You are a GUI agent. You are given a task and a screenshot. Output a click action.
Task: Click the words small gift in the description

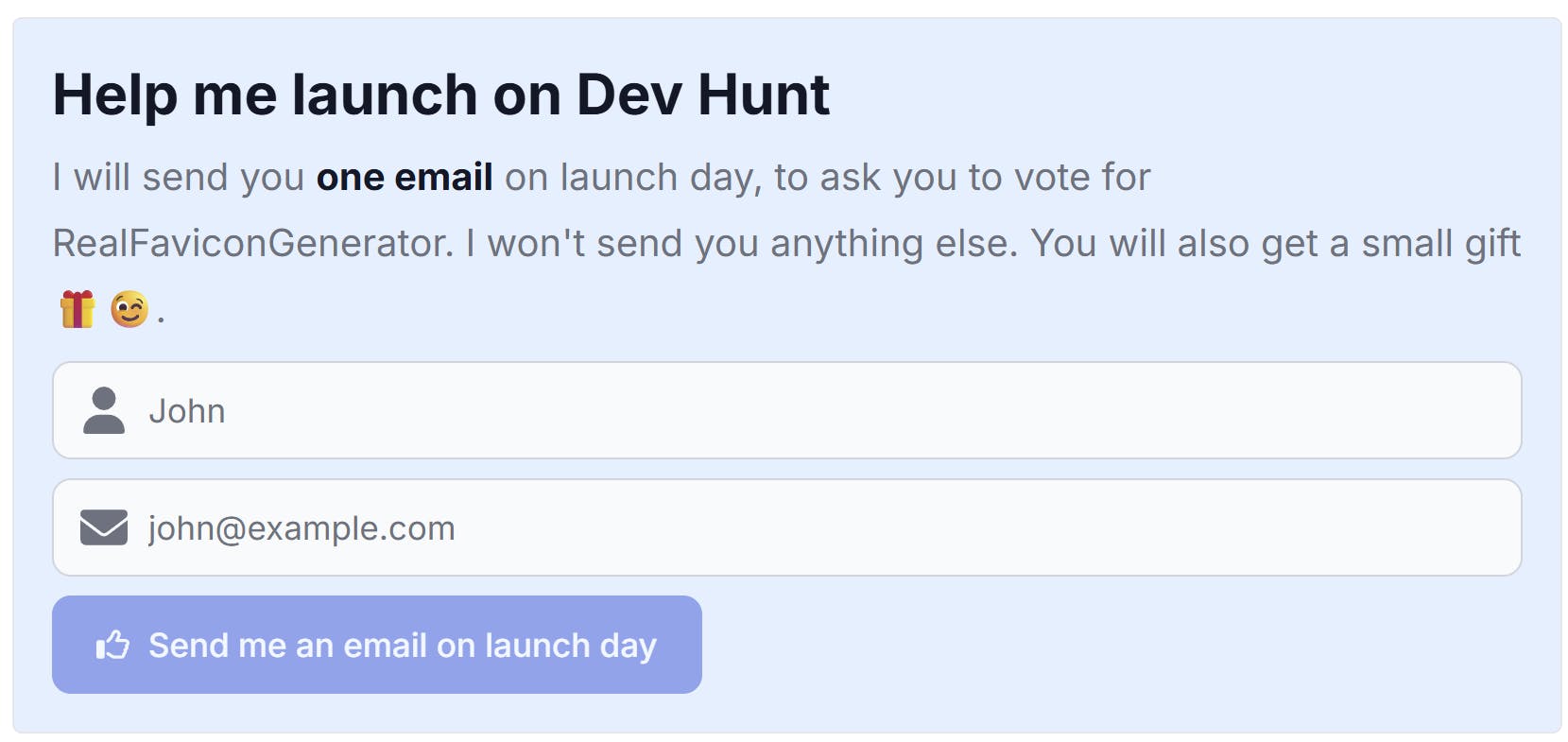click(x=1440, y=244)
